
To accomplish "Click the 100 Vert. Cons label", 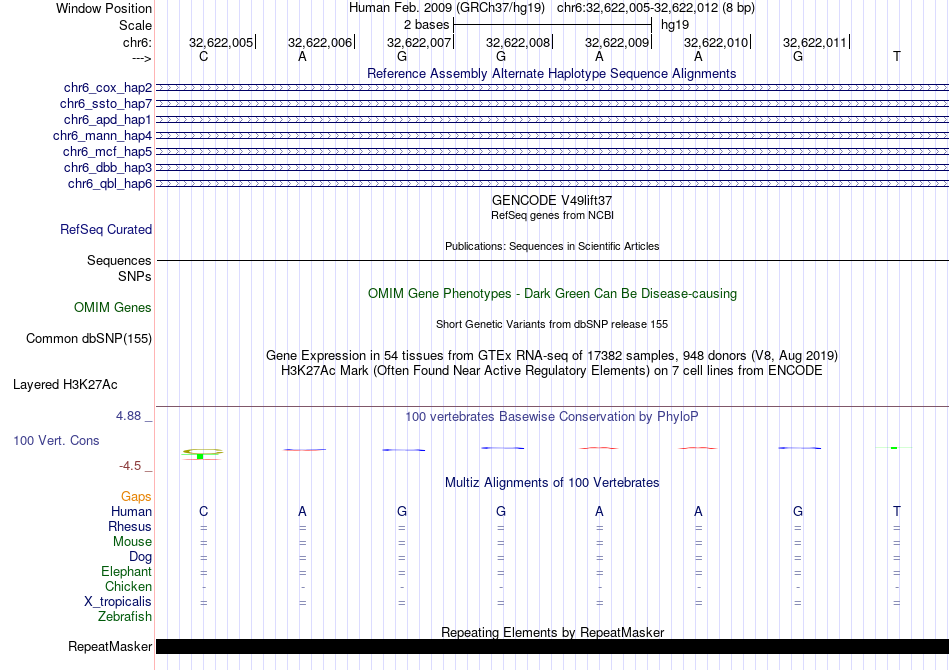I will [56, 440].
